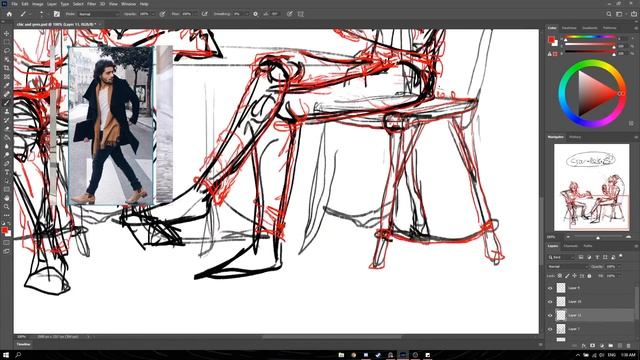Open layer blend mode Normal dropdown
Image resolution: width=640 pixels, height=360 pixels.
pyautogui.click(x=567, y=267)
